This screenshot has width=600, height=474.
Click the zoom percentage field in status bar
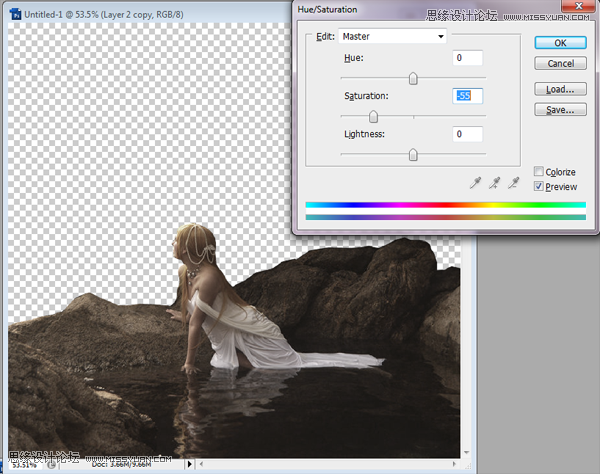click(x=25, y=465)
